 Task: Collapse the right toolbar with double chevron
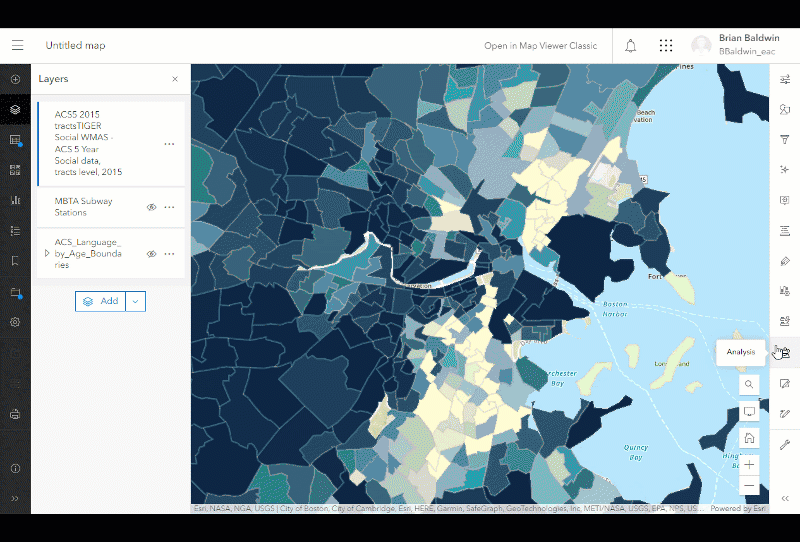coord(785,499)
